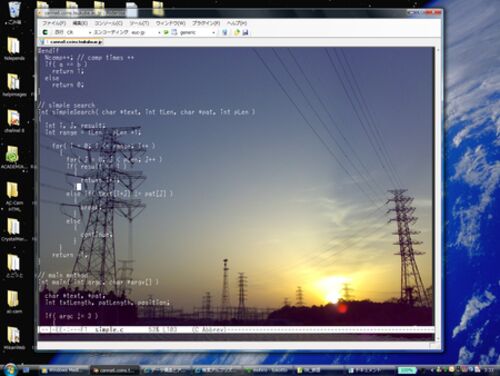
Task: Select the AC-Cam HTML folder on desktop
Action: pyautogui.click(x=14, y=197)
